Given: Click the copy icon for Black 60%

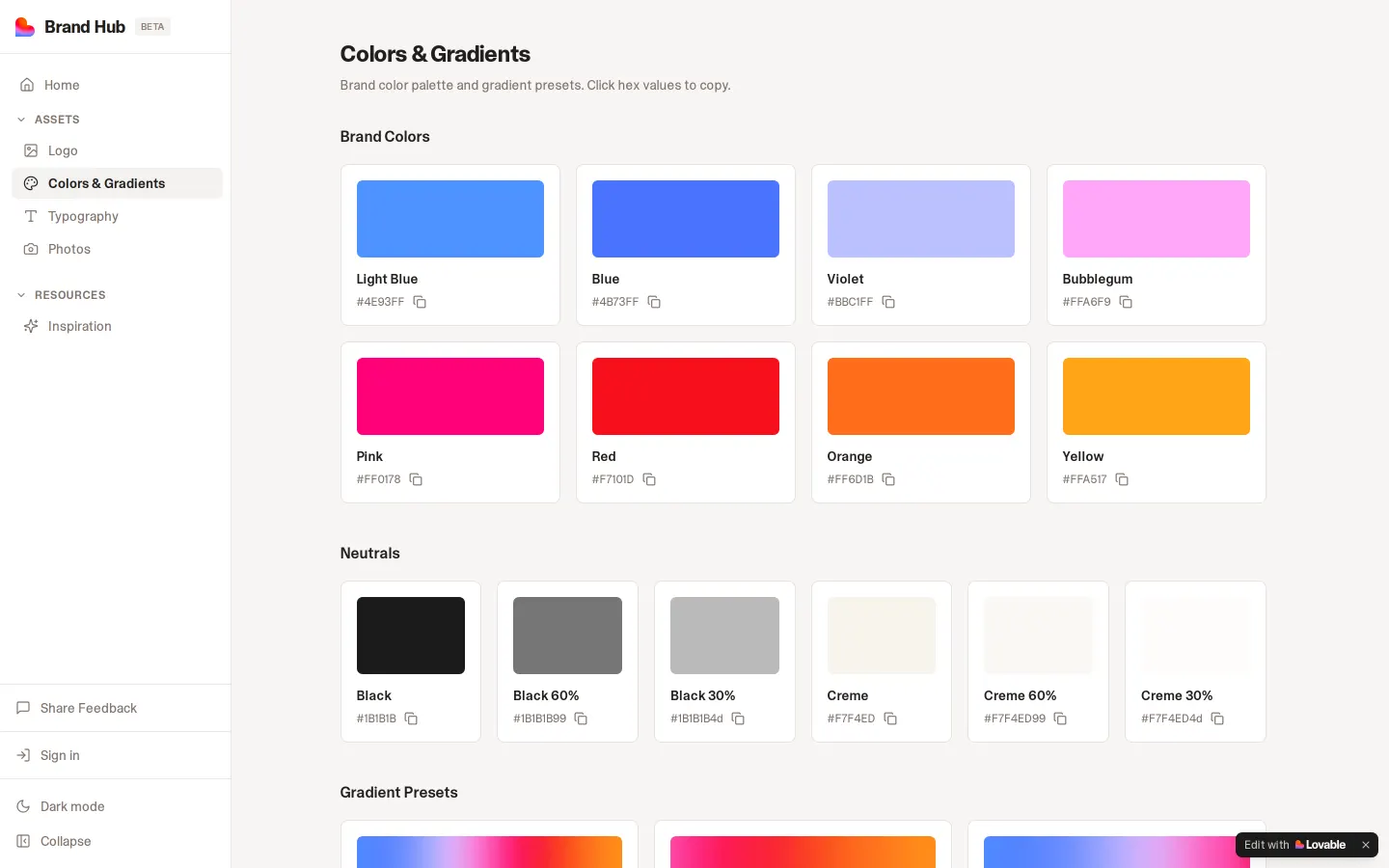Looking at the screenshot, I should (581, 719).
